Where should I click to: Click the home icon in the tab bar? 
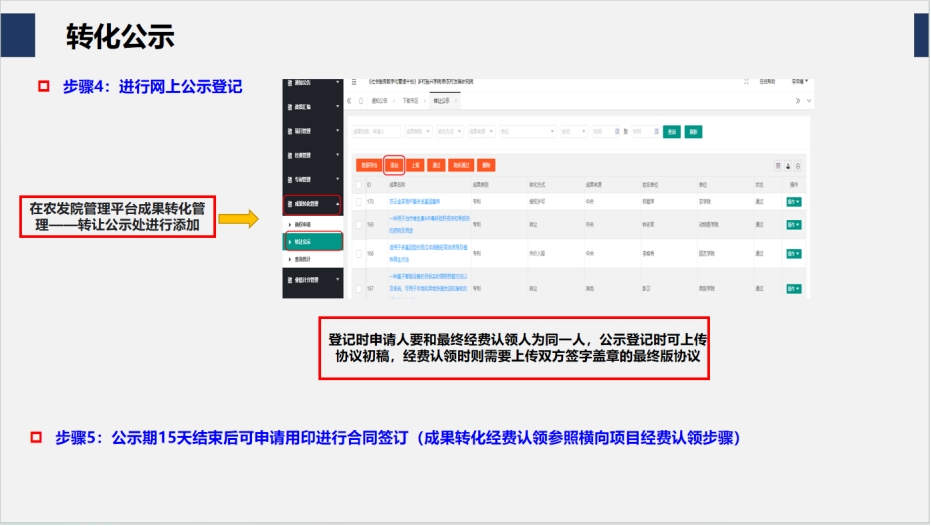point(361,101)
